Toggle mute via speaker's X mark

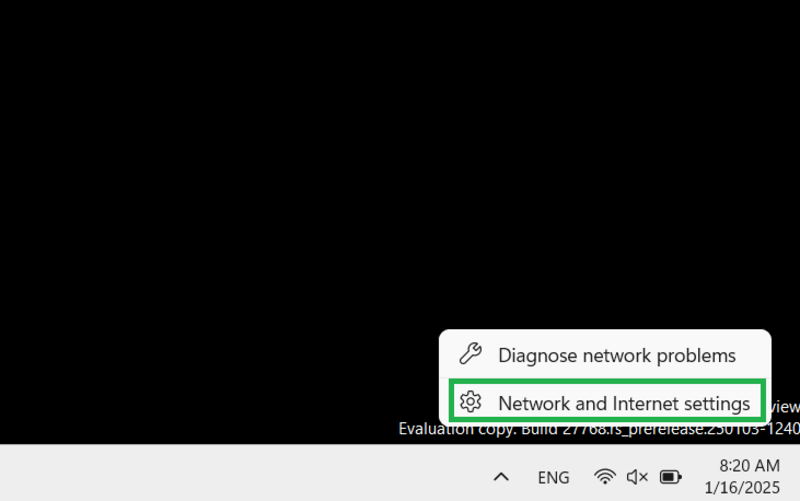coord(643,478)
